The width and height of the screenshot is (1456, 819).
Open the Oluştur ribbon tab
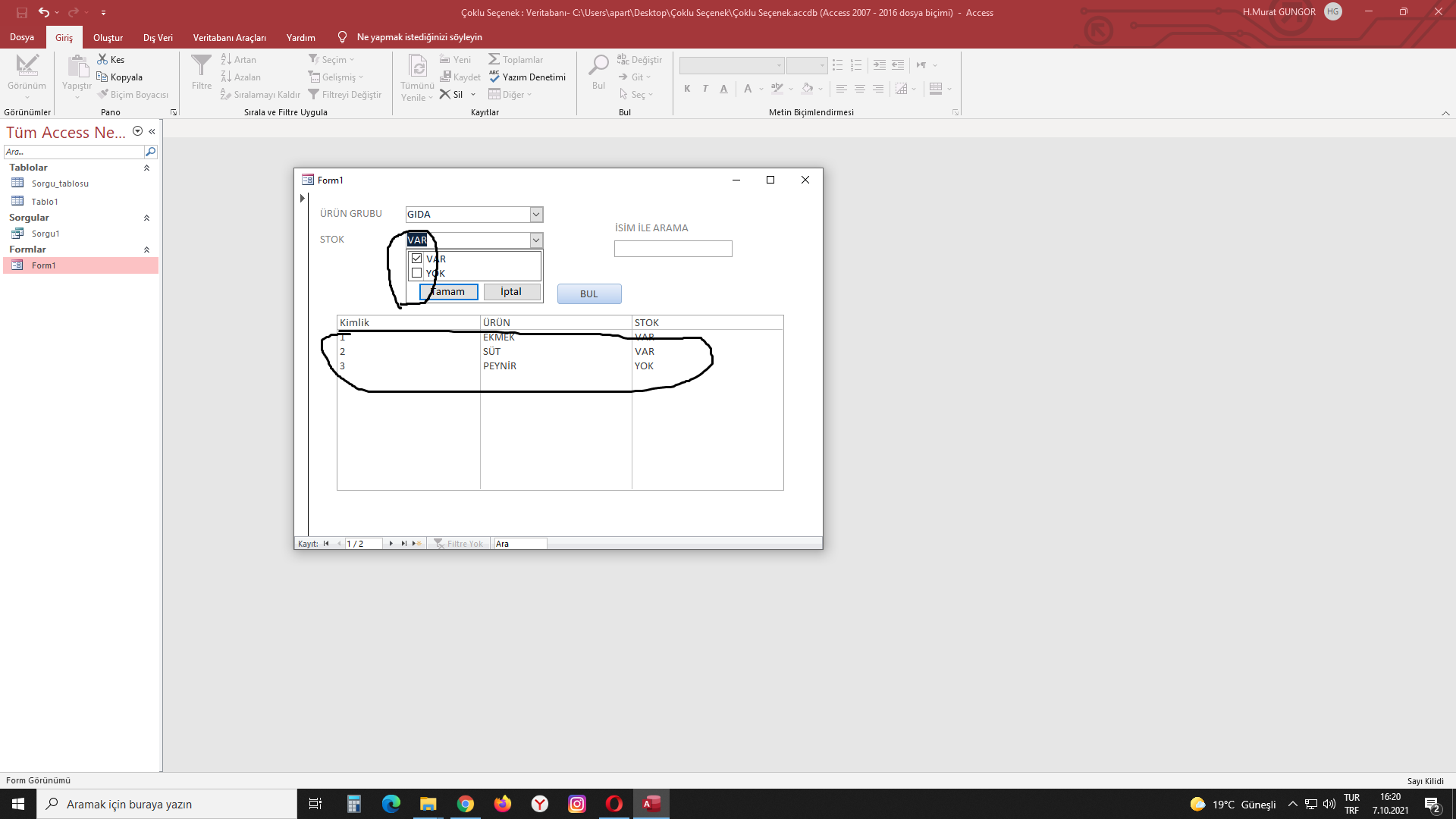(x=108, y=37)
